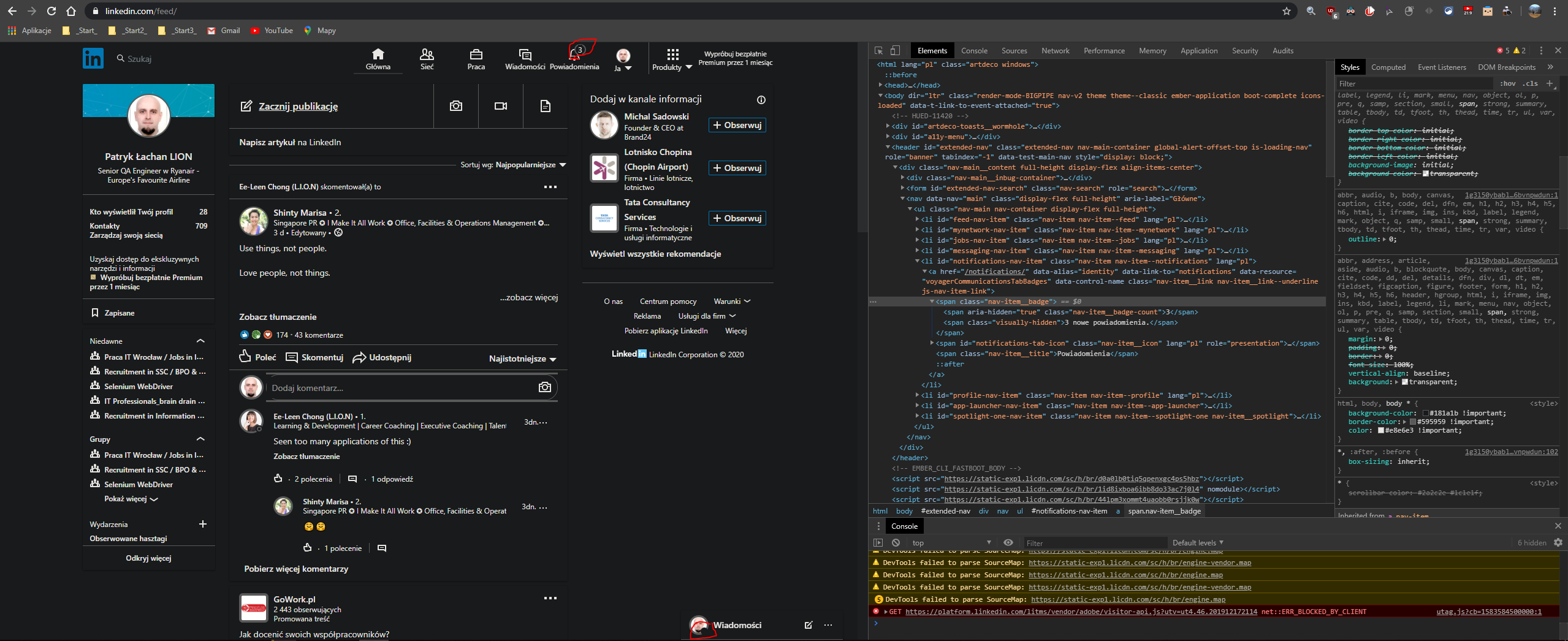
Task: Open Event Listeners tab
Action: click(x=1442, y=67)
